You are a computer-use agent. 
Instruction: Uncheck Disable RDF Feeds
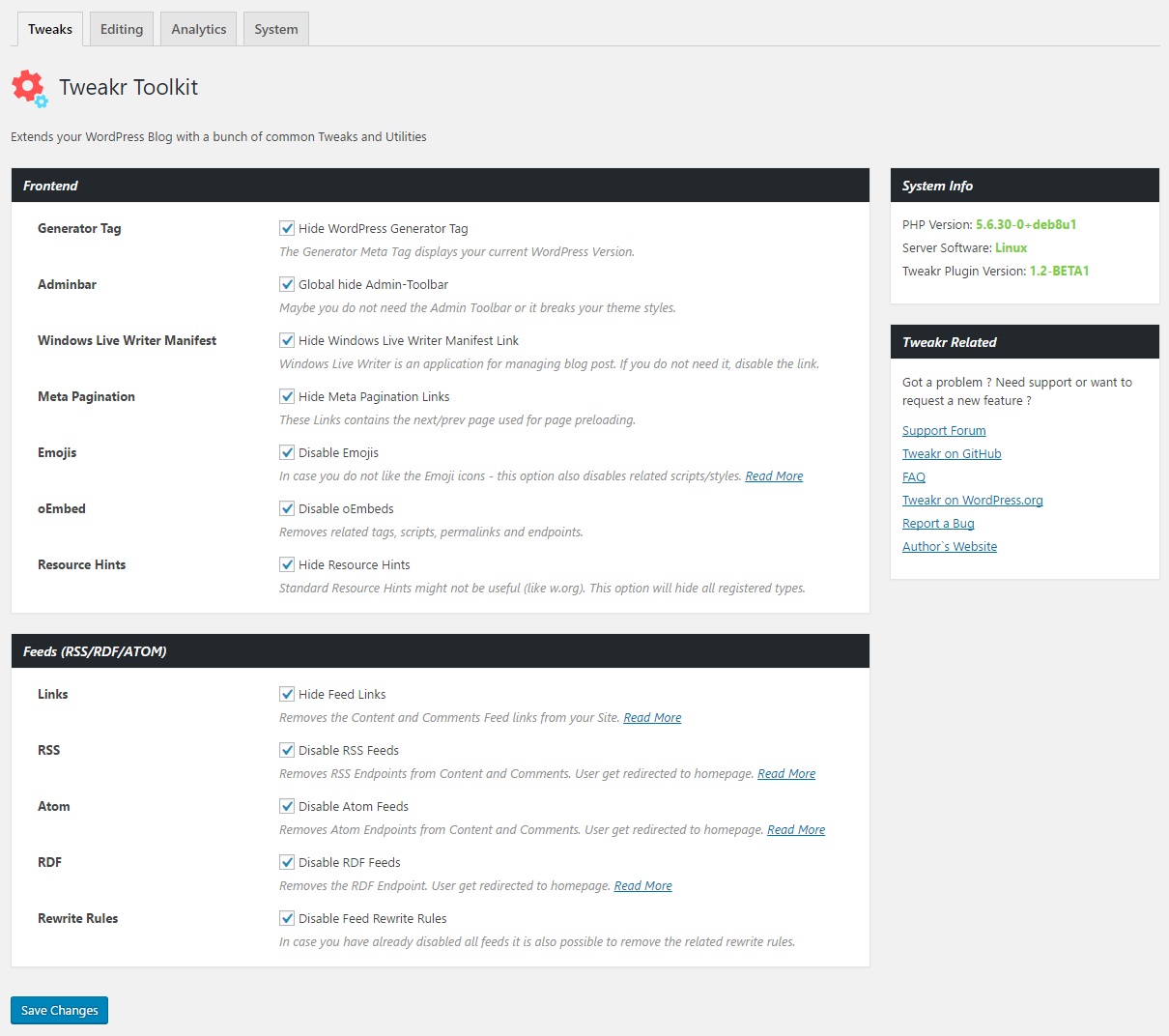coord(287,862)
